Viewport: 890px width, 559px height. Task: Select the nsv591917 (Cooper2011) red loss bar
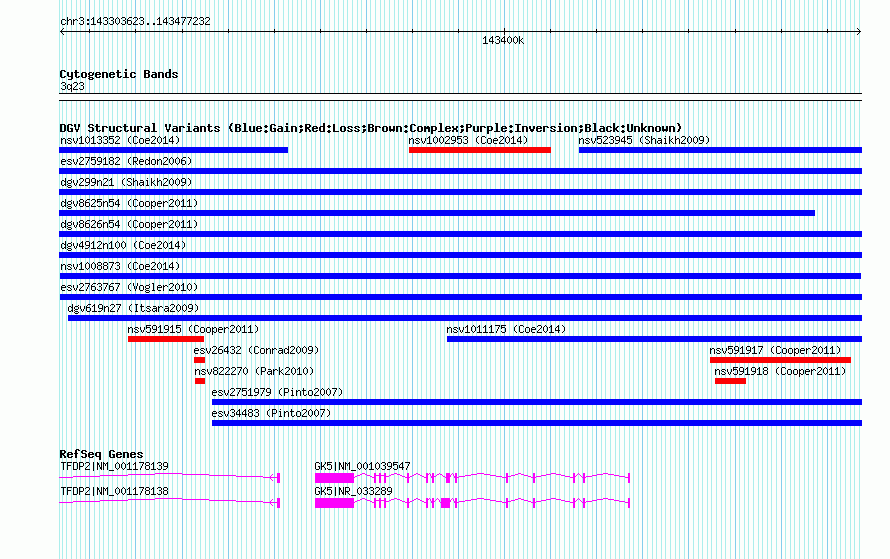(x=780, y=360)
